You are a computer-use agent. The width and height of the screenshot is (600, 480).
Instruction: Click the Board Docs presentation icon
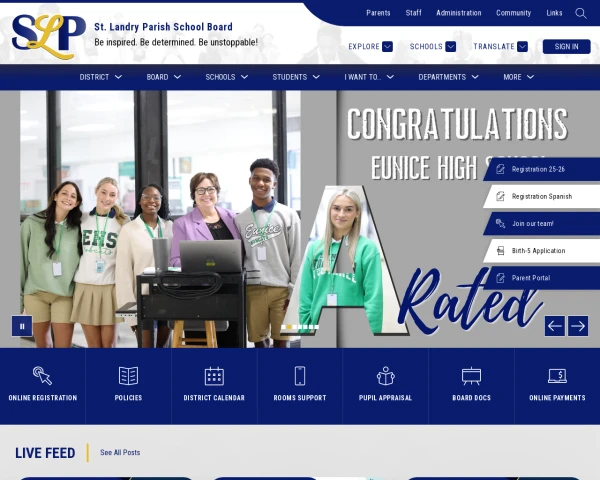471,376
